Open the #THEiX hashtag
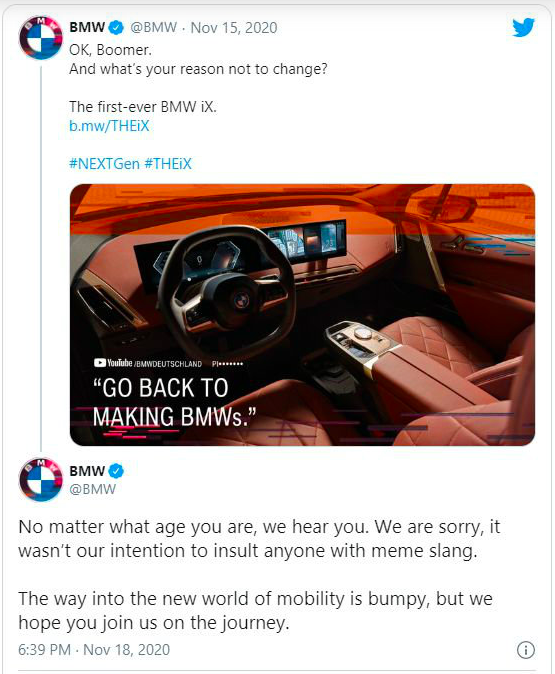 168,164
